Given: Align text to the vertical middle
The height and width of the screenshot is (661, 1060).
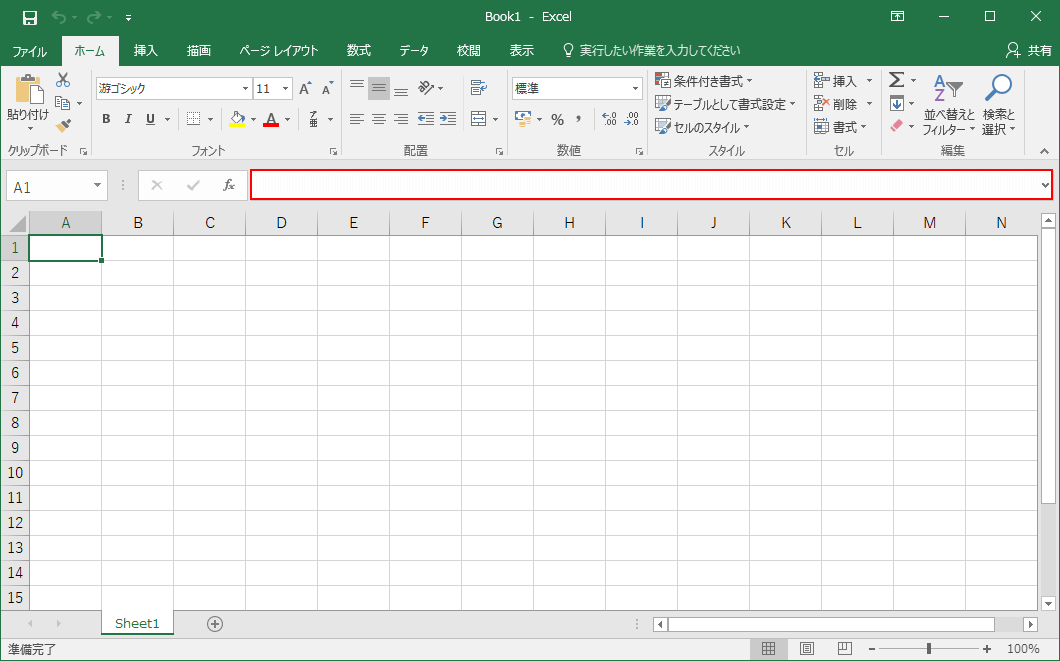Looking at the screenshot, I should [379, 88].
